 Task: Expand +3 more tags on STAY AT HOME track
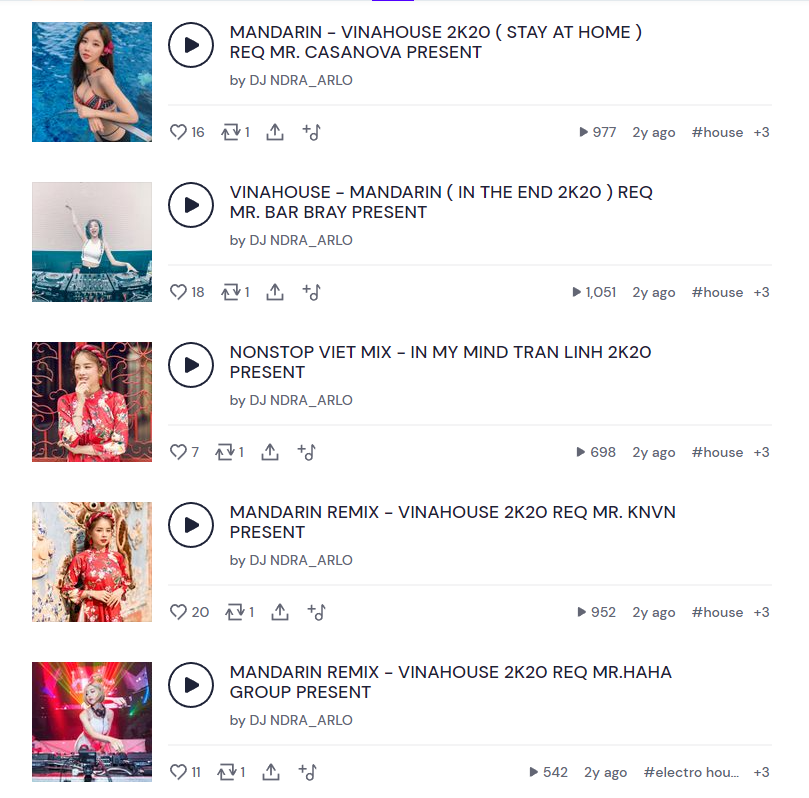[762, 132]
